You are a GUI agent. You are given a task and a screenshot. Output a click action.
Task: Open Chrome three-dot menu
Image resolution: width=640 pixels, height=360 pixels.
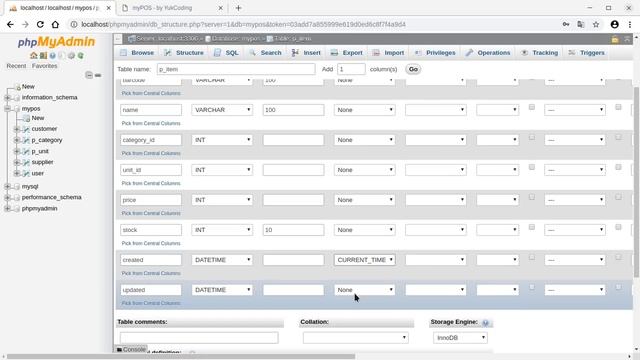630,24
